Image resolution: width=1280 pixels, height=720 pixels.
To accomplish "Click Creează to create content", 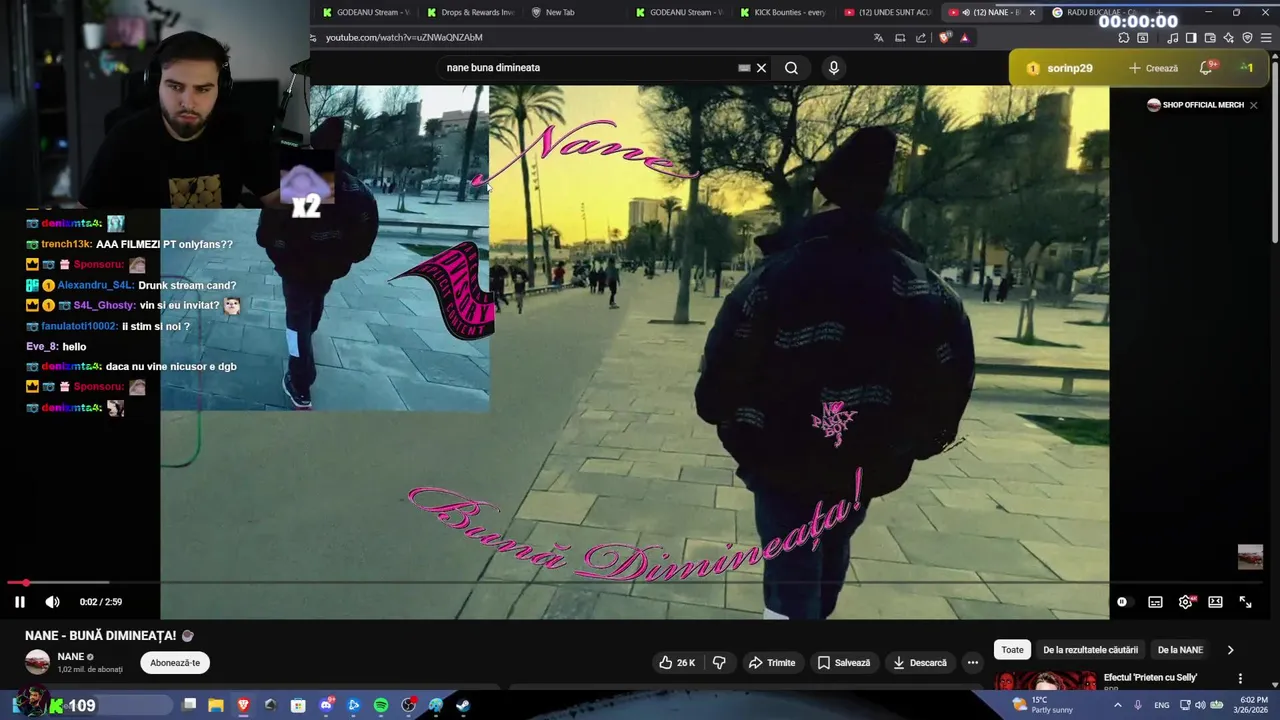I will pyautogui.click(x=1153, y=68).
